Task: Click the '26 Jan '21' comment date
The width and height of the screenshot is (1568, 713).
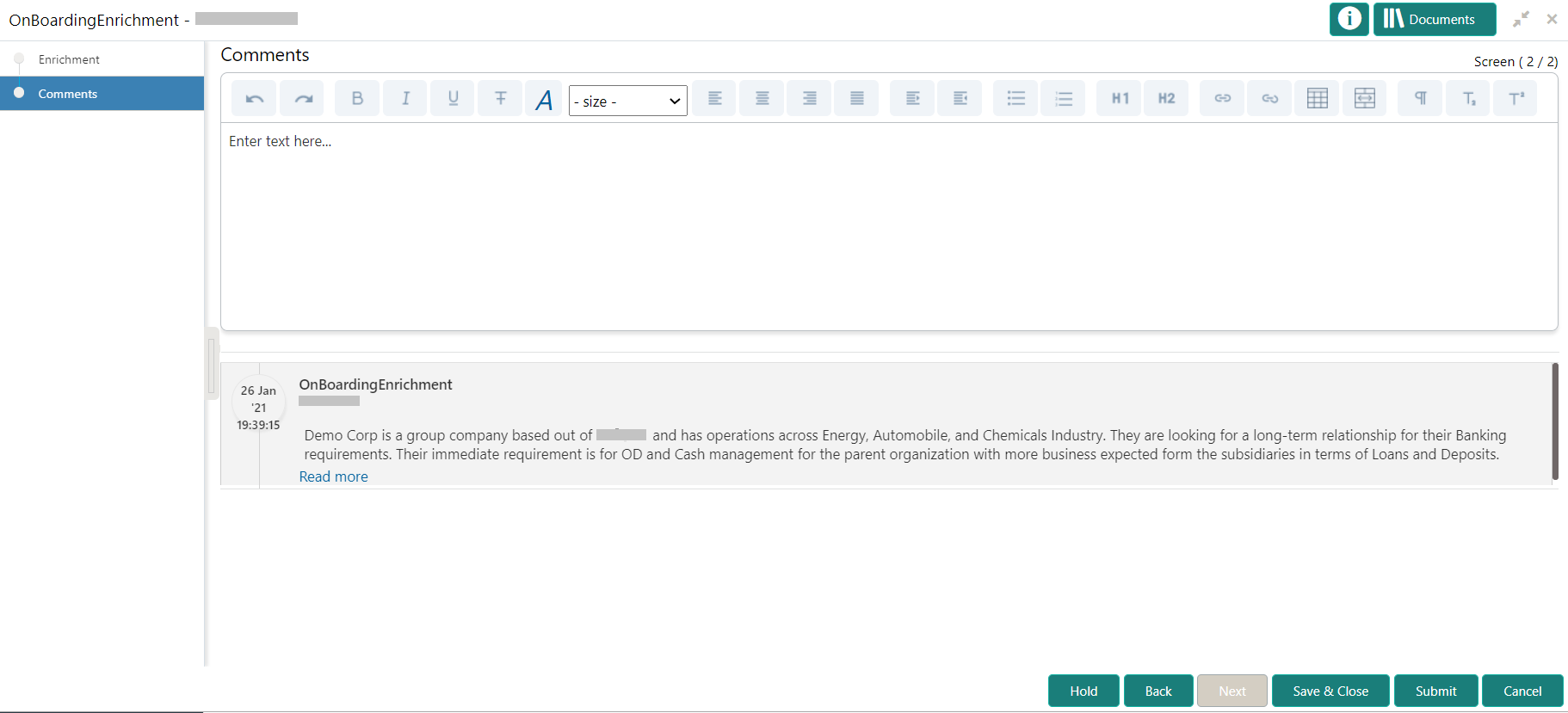Action: 258,399
